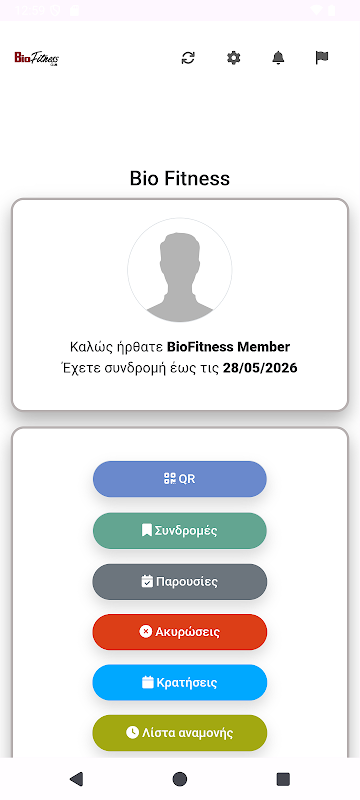This screenshot has width=360, height=800.
Task: Open Παρουσίες attendance button
Action: tap(179, 582)
